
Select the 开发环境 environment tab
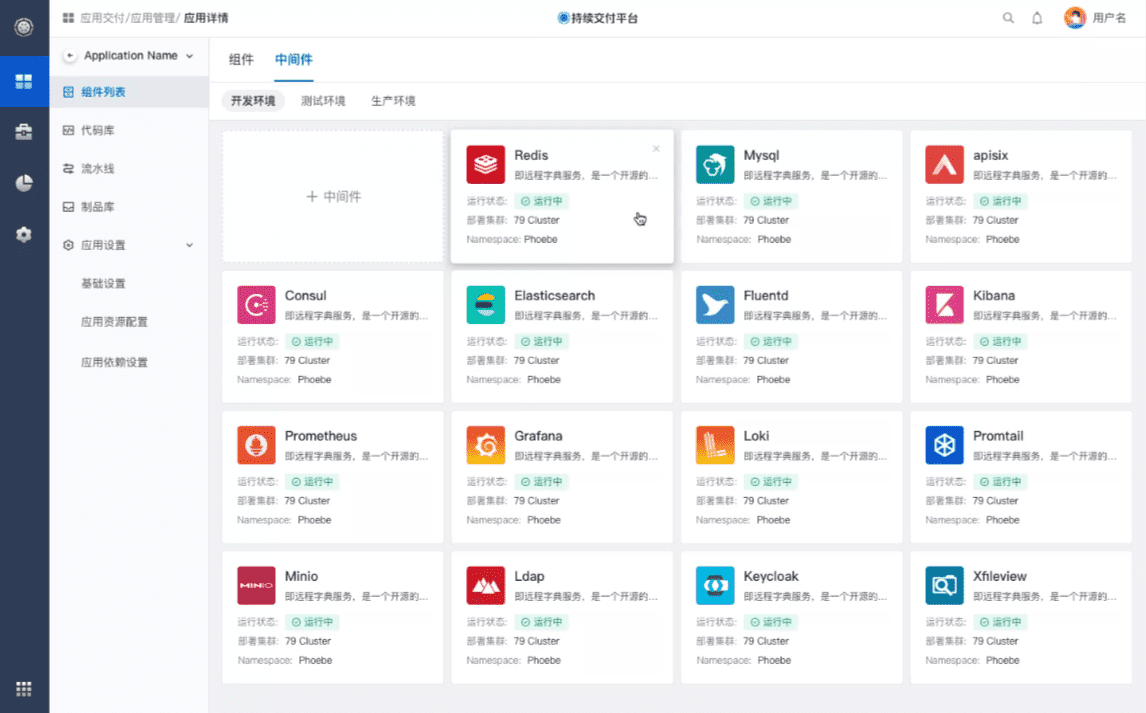(x=253, y=101)
